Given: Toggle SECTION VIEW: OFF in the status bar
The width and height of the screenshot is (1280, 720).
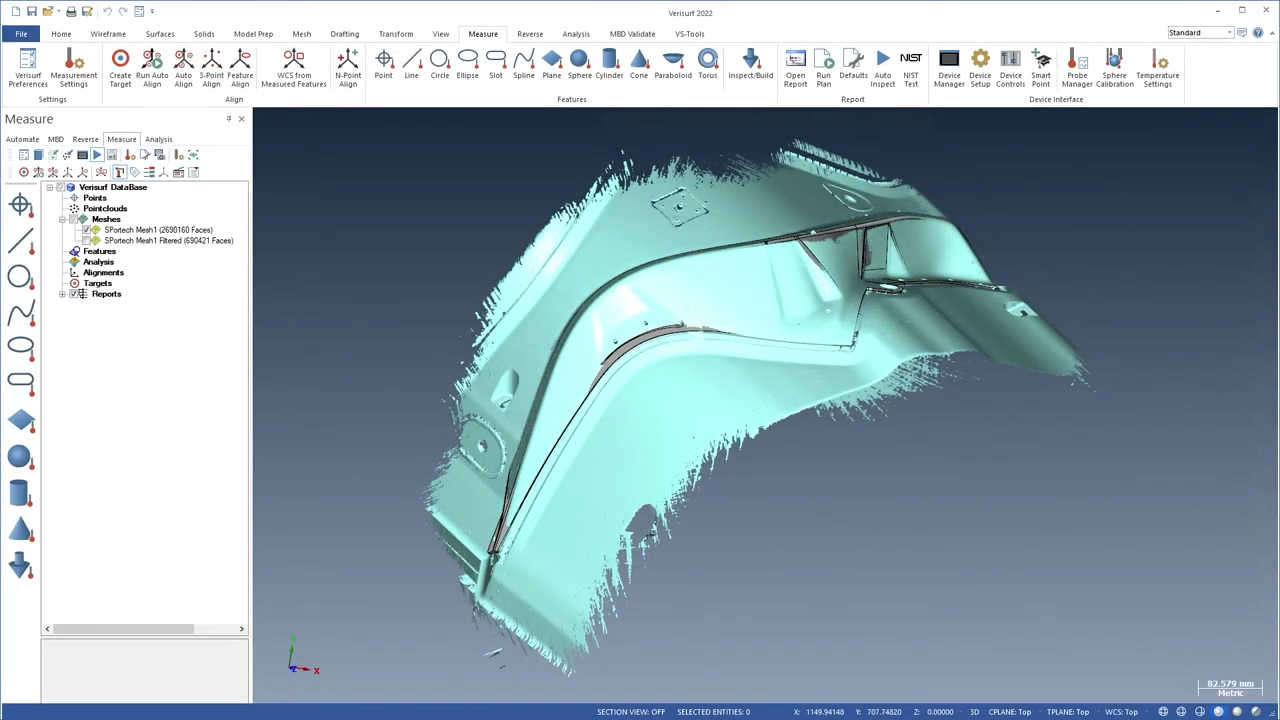Looking at the screenshot, I should point(631,712).
